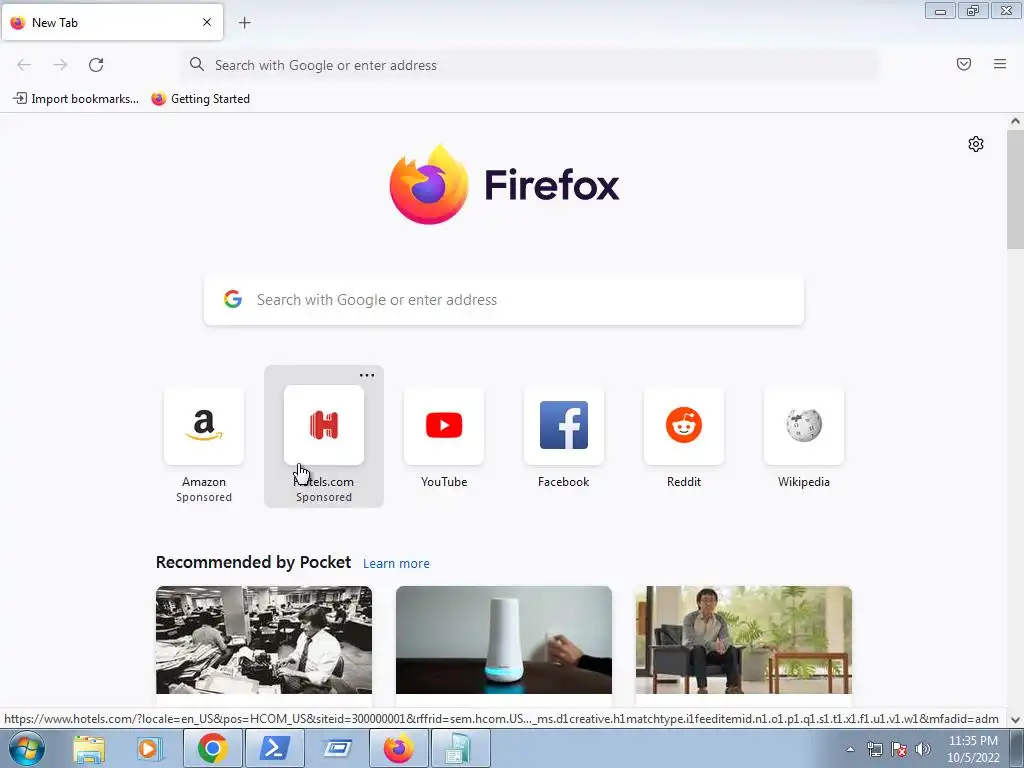Viewport: 1024px width, 768px height.
Task: Open the white smart speaker story thumbnail
Action: click(x=504, y=640)
